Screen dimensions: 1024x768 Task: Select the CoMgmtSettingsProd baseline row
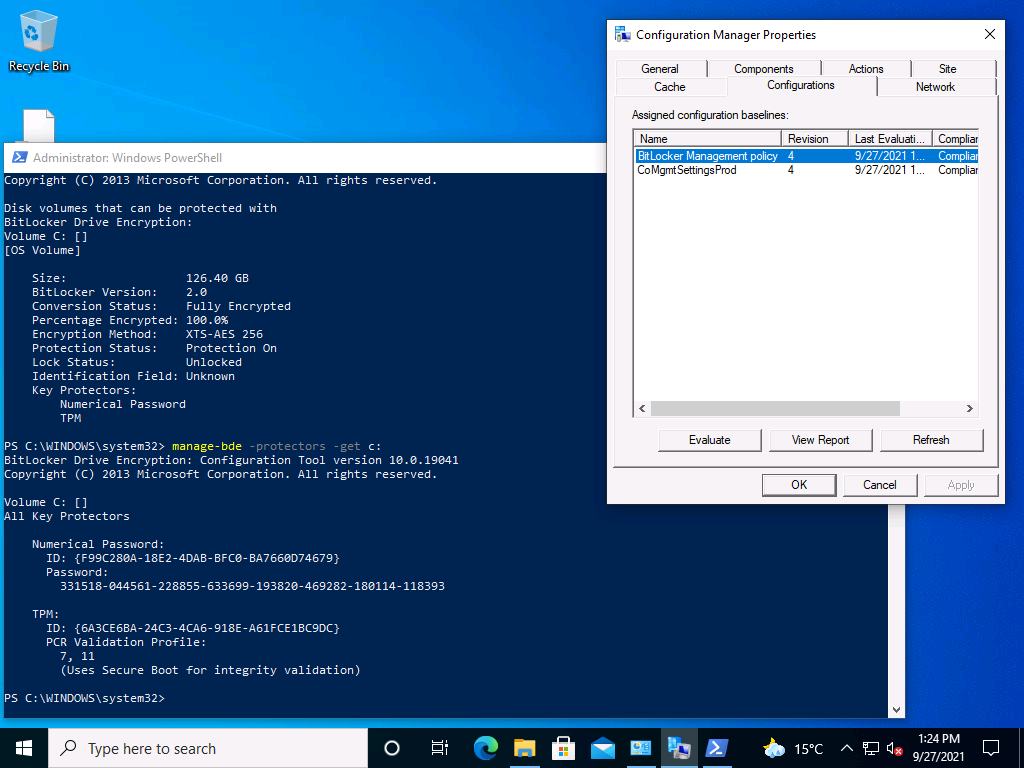tap(807, 170)
